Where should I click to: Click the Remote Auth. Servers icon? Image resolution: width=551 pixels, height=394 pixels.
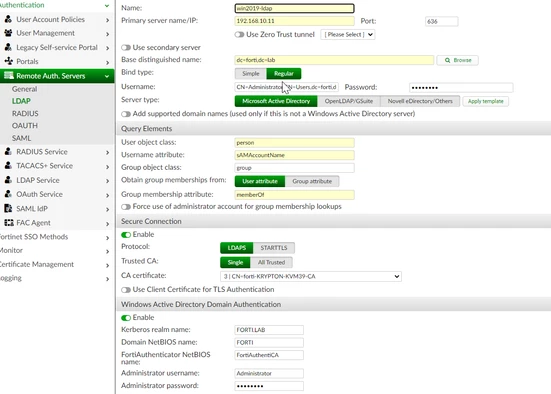pos(8,75)
